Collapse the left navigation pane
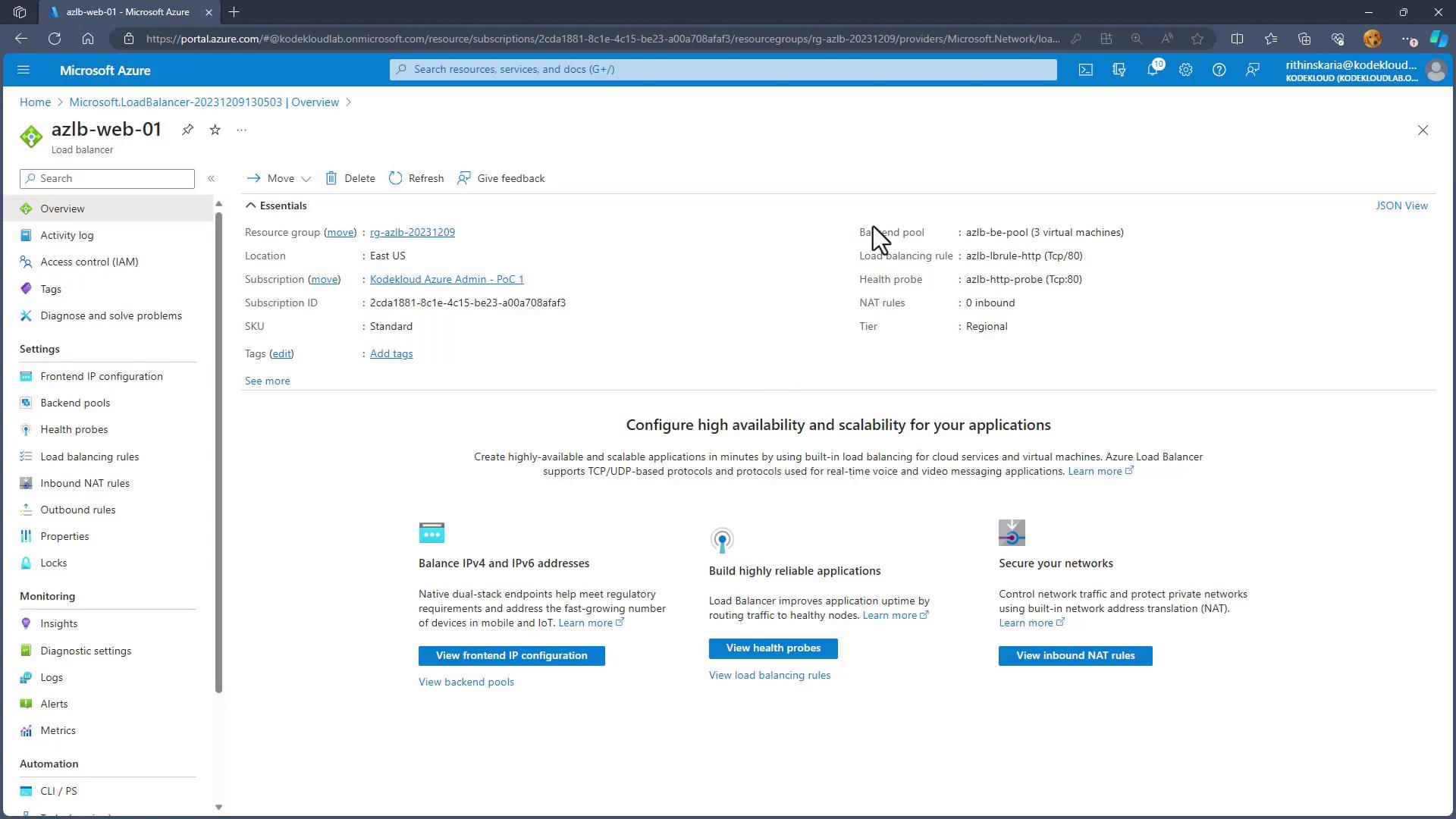 point(212,178)
